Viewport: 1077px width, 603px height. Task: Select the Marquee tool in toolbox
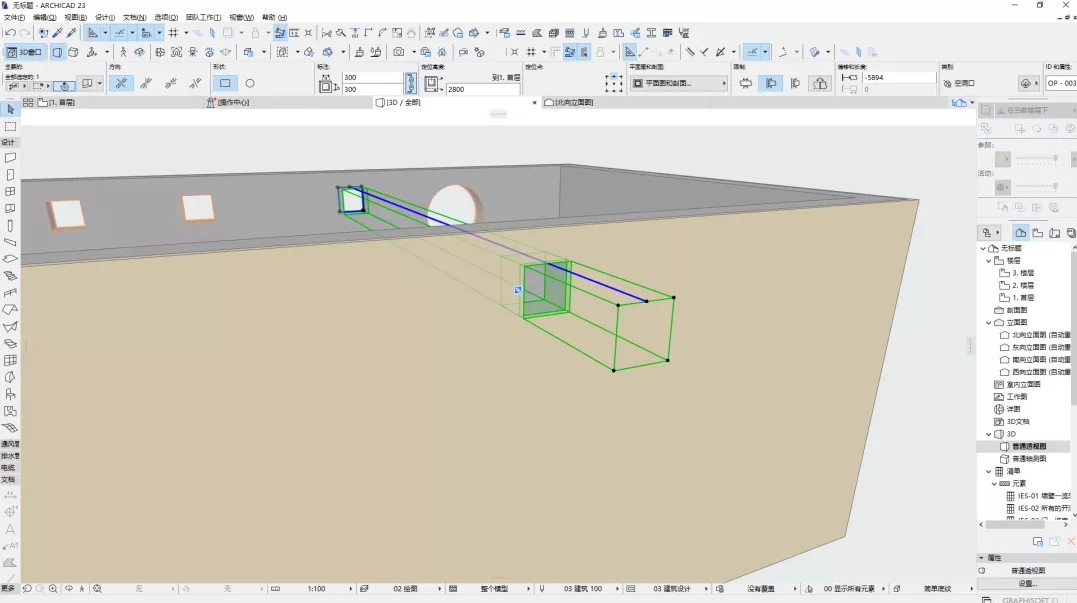[10, 126]
